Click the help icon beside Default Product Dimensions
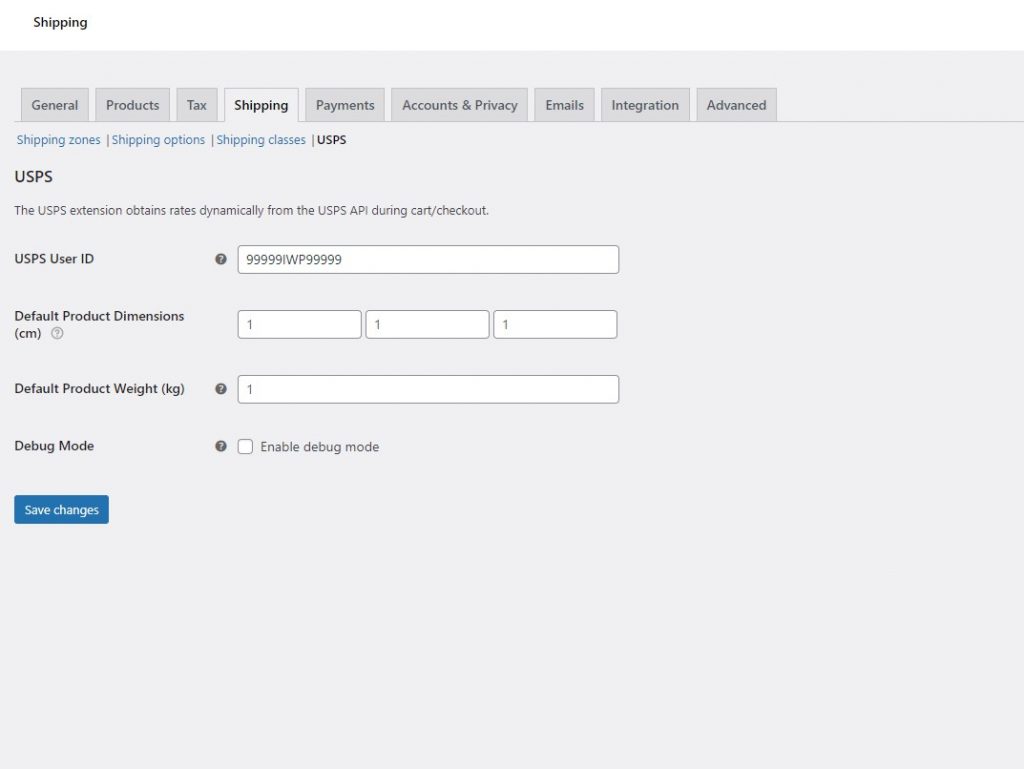The image size is (1024, 769). point(57,333)
